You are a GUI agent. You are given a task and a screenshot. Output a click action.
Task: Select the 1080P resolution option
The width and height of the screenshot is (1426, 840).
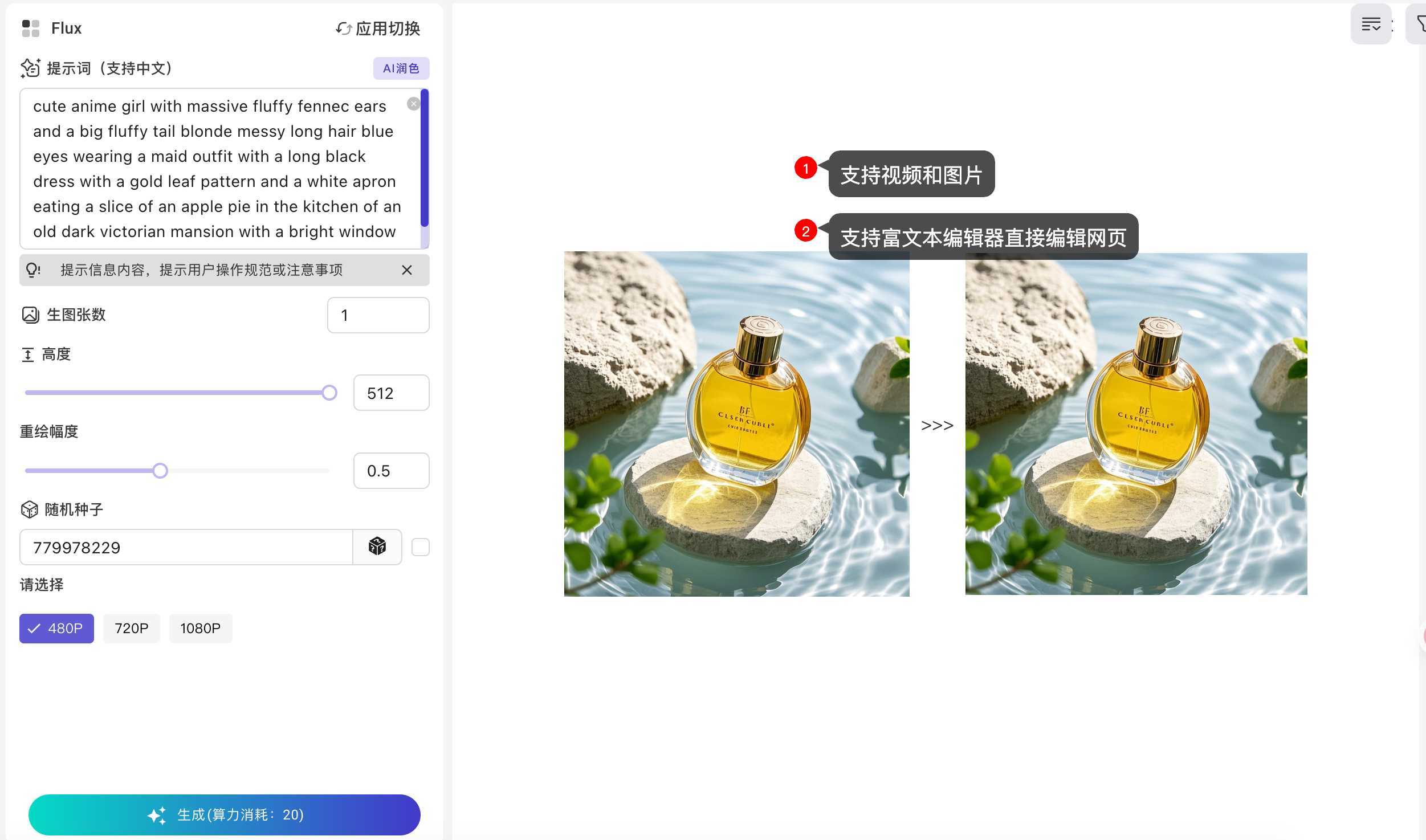200,628
